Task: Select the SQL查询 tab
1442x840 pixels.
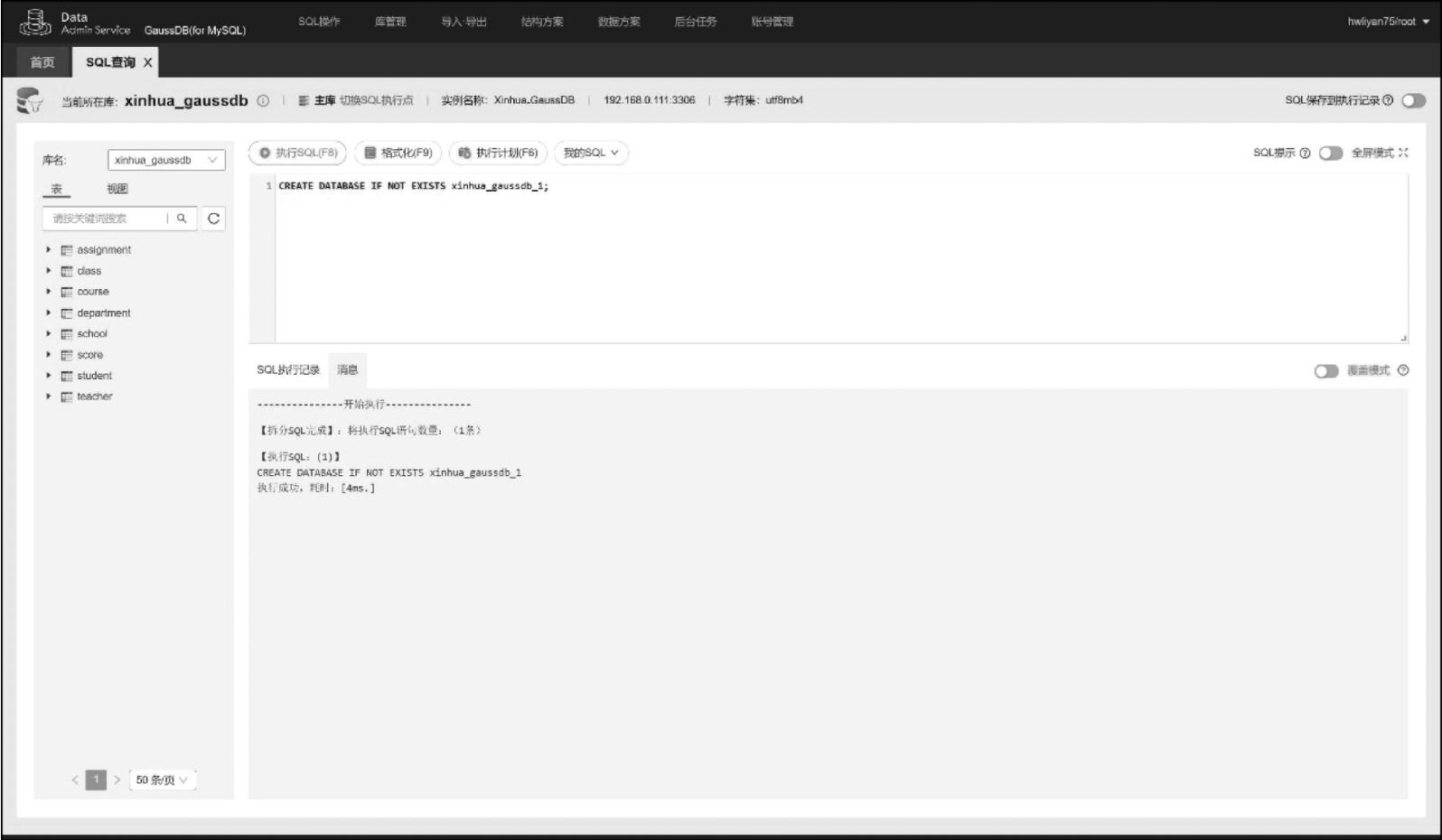Action: pyautogui.click(x=110, y=62)
